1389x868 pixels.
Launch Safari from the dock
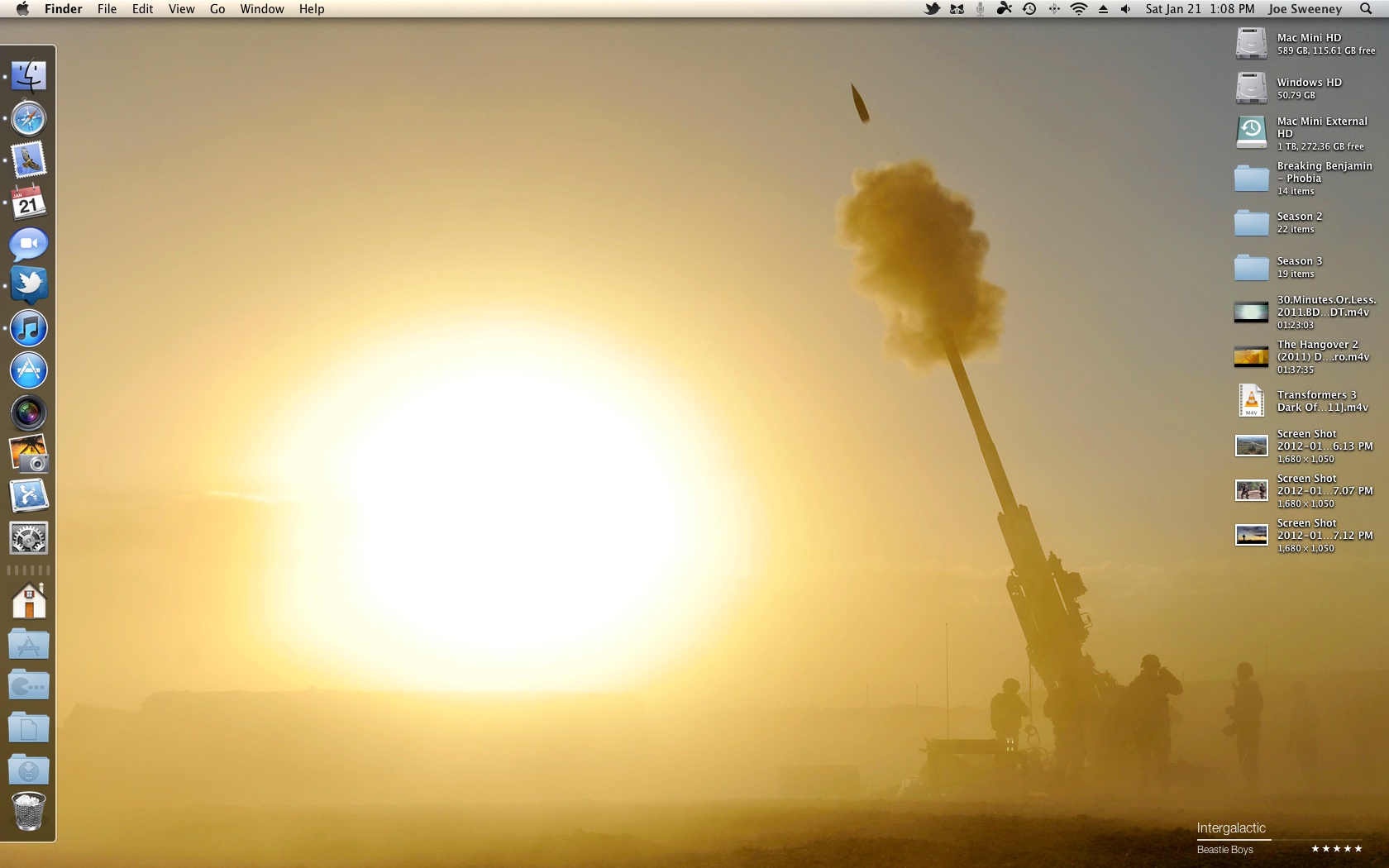point(29,118)
